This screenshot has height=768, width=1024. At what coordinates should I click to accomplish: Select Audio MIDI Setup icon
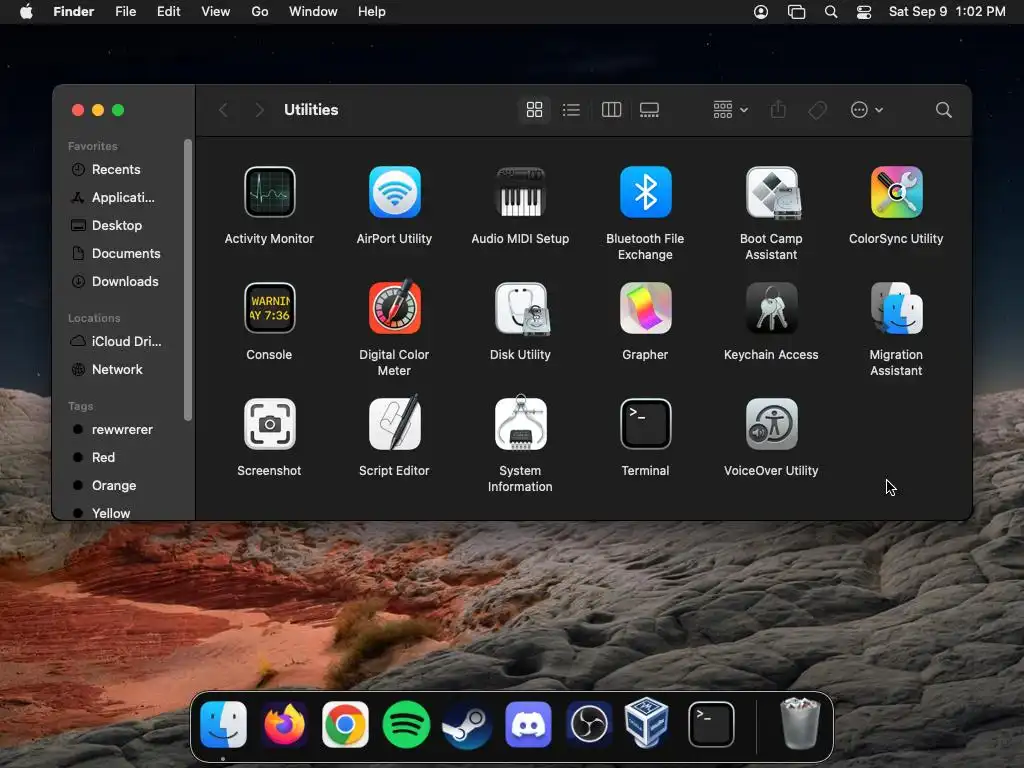click(520, 192)
